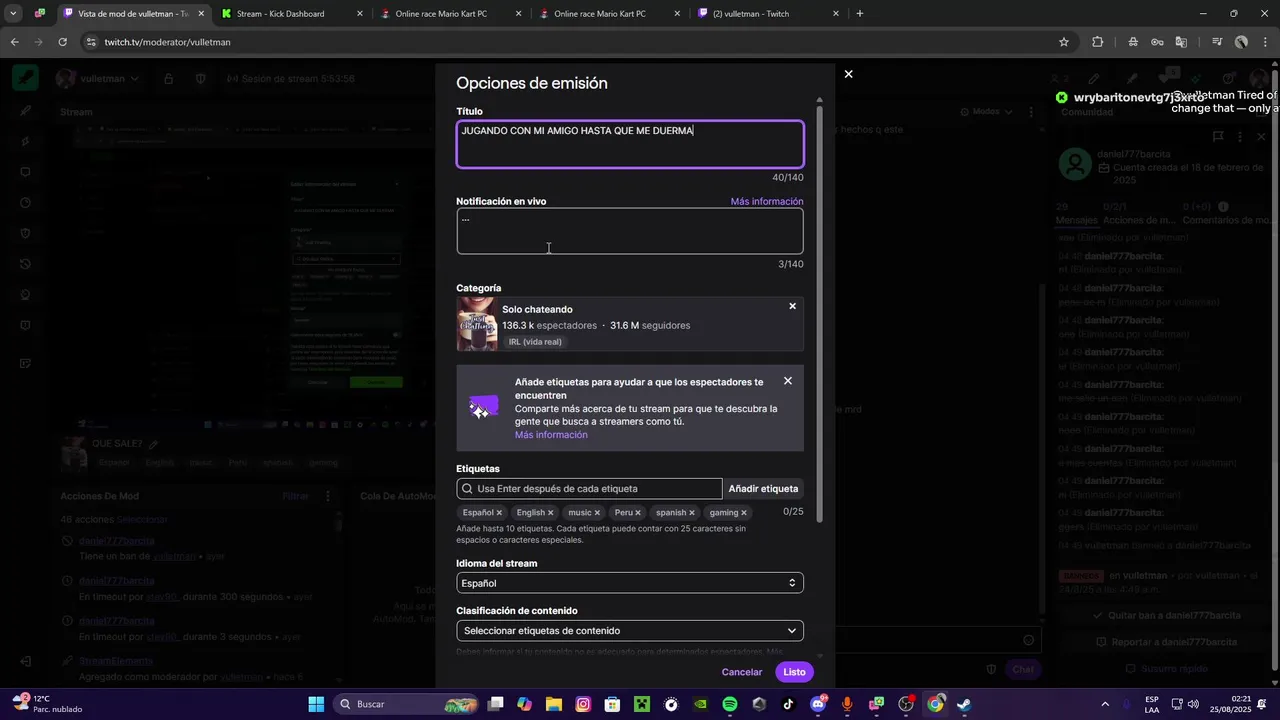Open the Windows Start menu

coord(316,704)
